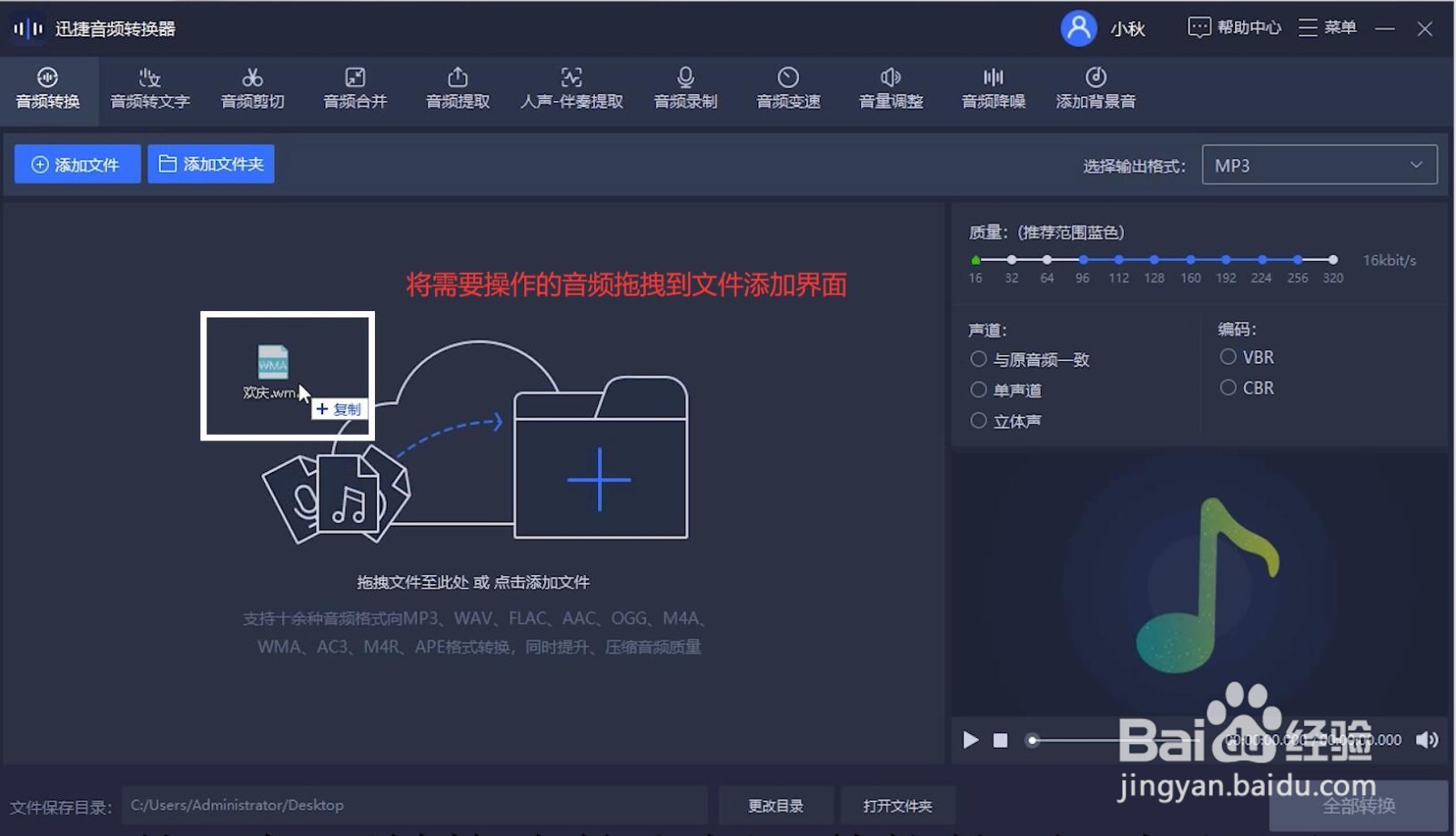Select the 音频提取 (audio extraction) tool
Viewport: 1456px width, 836px height.
457,88
